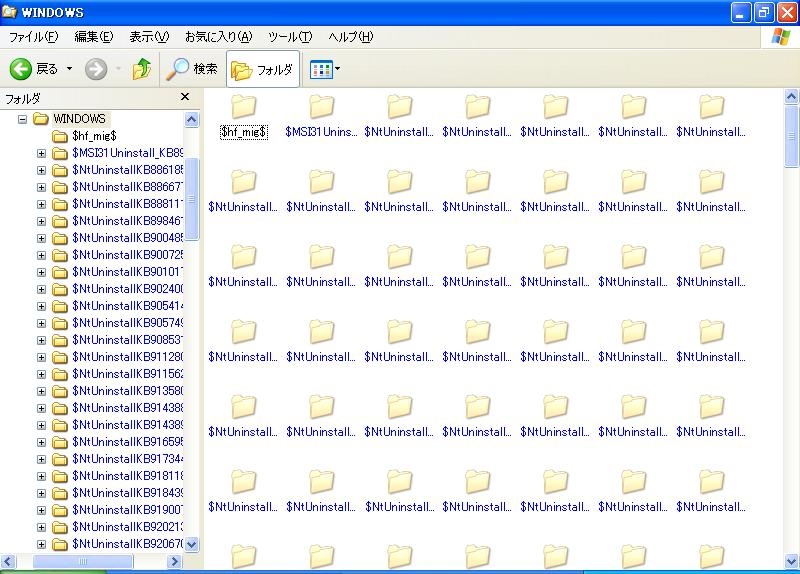Click folder icon of $NtUninstallKB886185 in tree
Viewport: 800px width, 574px height.
point(60,170)
